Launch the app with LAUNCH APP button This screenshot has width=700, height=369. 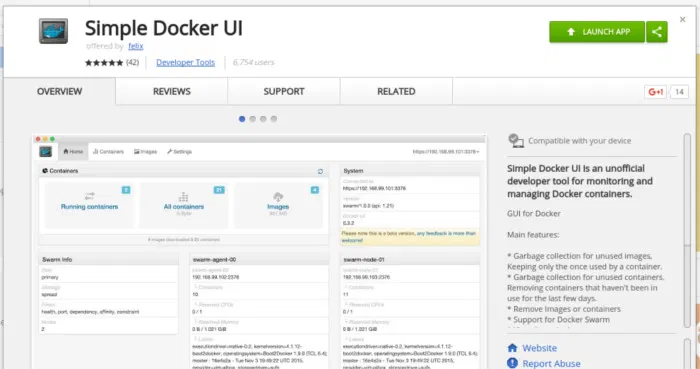597,32
